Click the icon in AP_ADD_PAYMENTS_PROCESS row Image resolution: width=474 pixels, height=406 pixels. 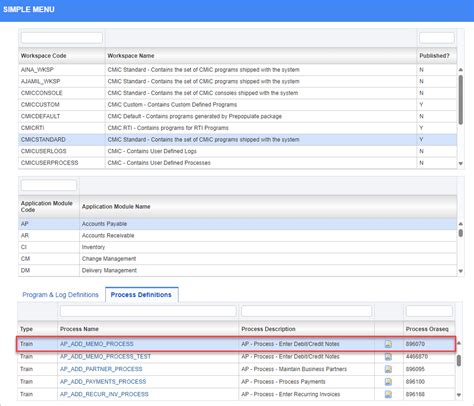point(388,382)
